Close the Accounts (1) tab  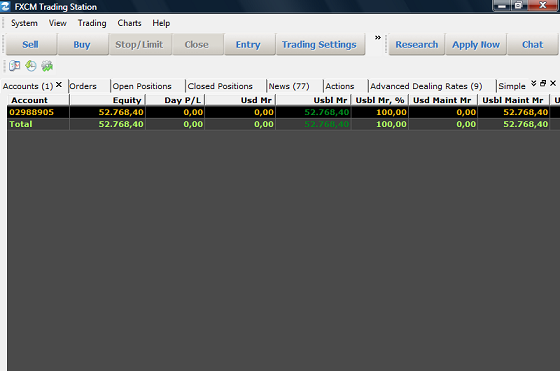[59, 85]
